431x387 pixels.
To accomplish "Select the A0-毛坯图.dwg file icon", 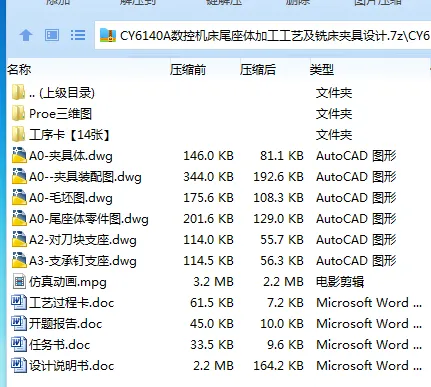I will (x=19, y=197).
